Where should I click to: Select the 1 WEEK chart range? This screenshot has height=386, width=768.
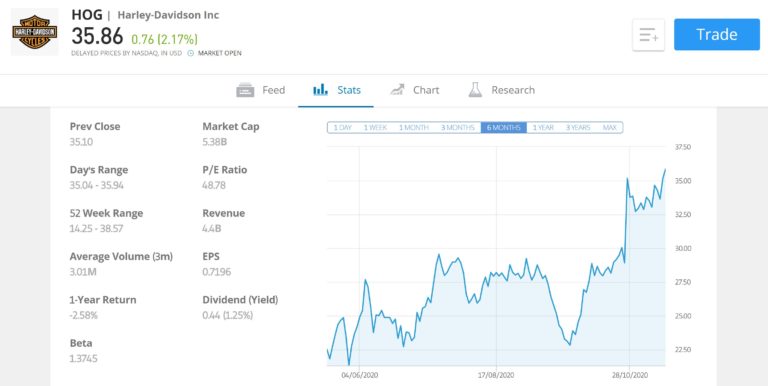tap(375, 127)
